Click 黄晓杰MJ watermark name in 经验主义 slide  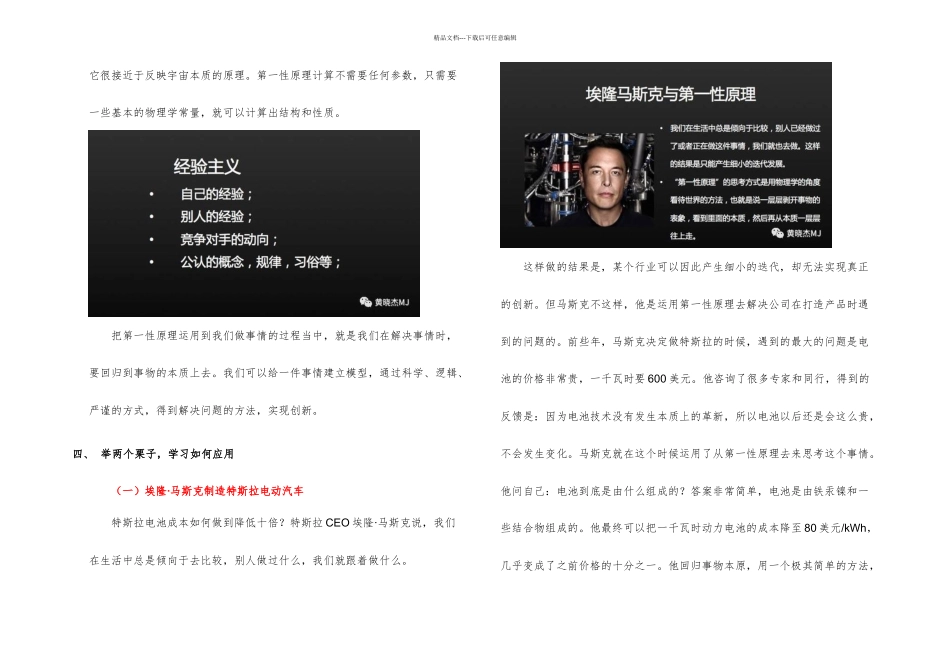pos(392,302)
